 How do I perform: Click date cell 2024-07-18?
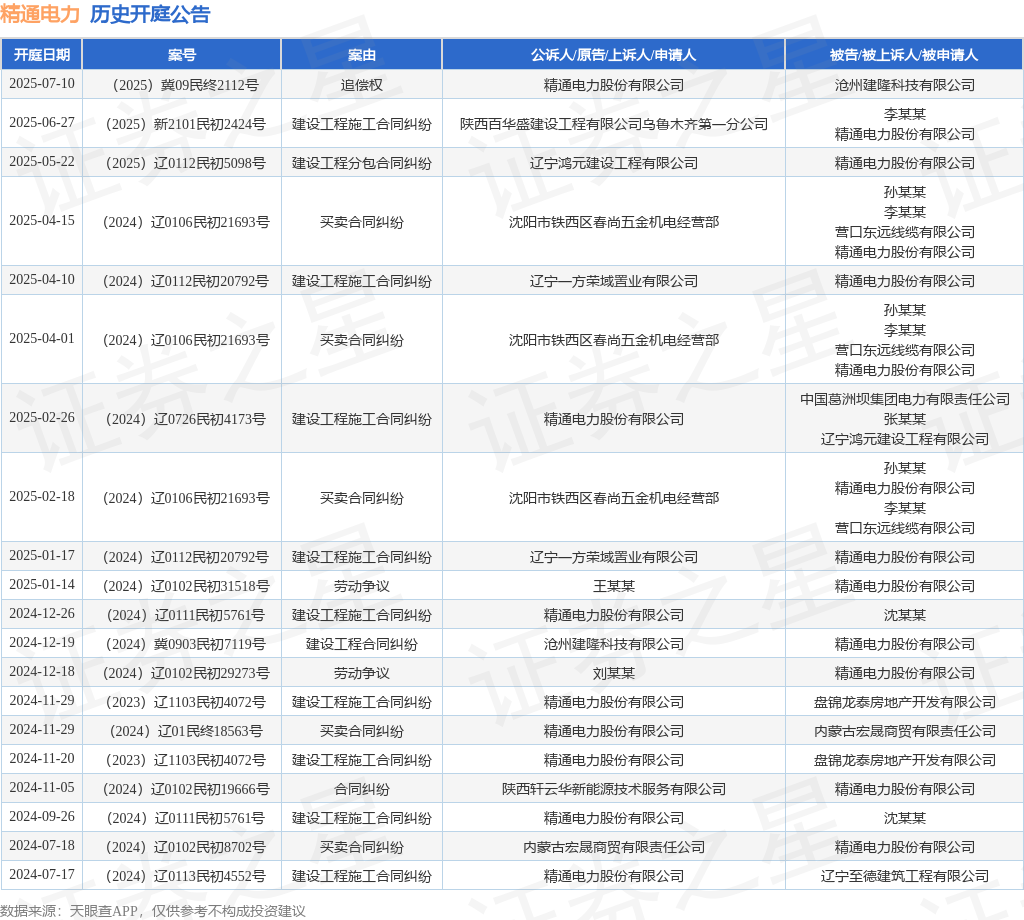click(42, 846)
